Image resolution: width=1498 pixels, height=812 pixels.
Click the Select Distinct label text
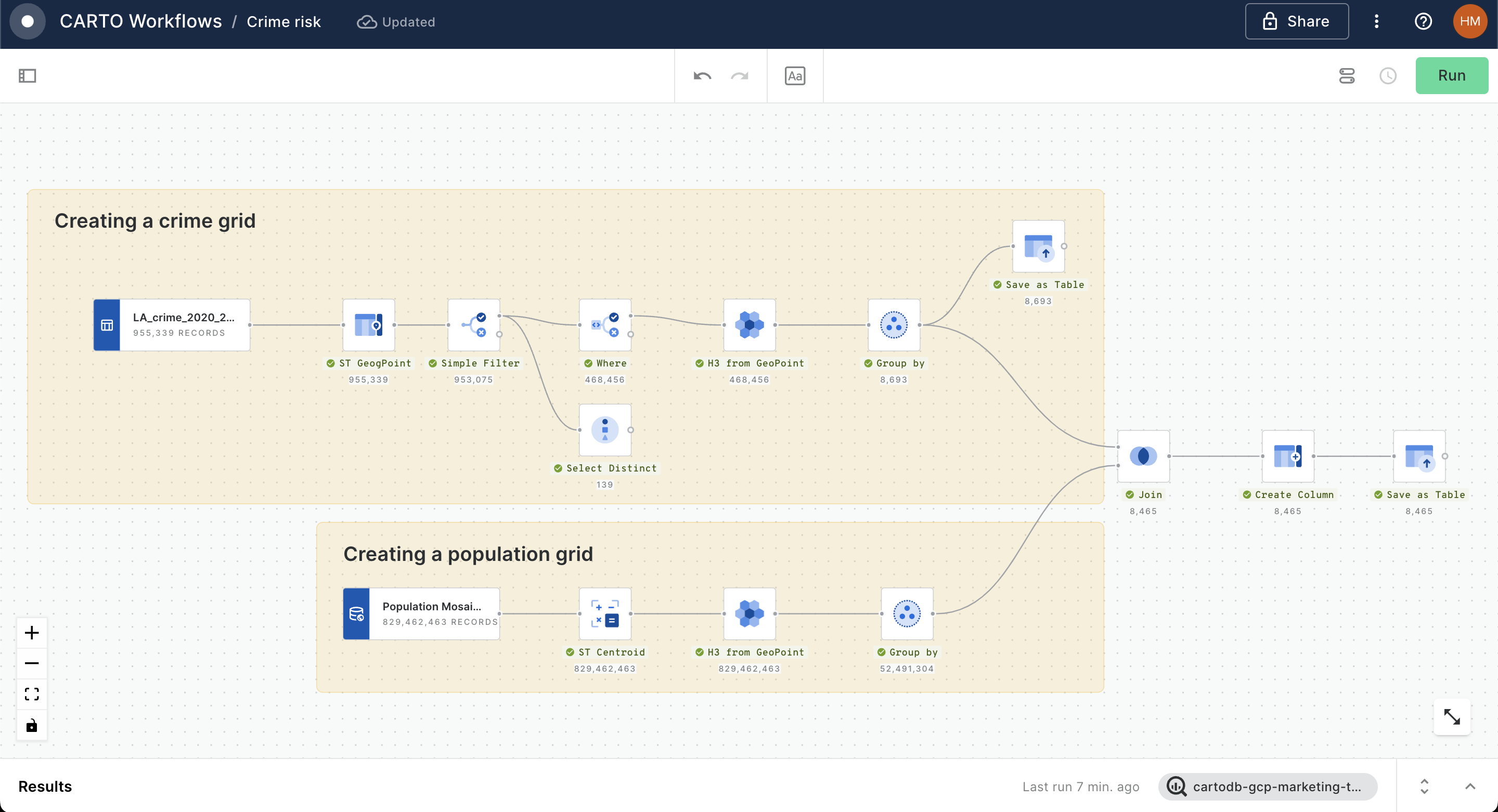[611, 468]
